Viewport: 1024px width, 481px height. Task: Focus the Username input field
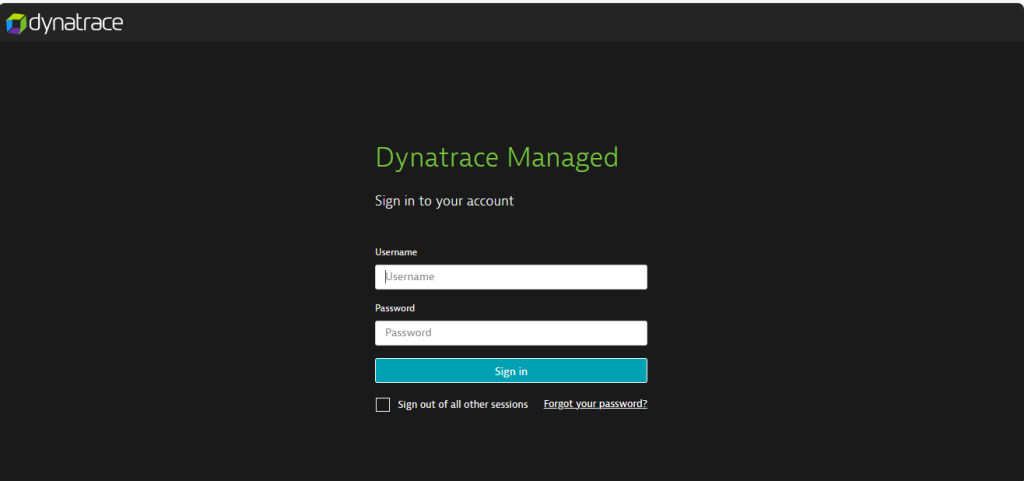tap(511, 277)
